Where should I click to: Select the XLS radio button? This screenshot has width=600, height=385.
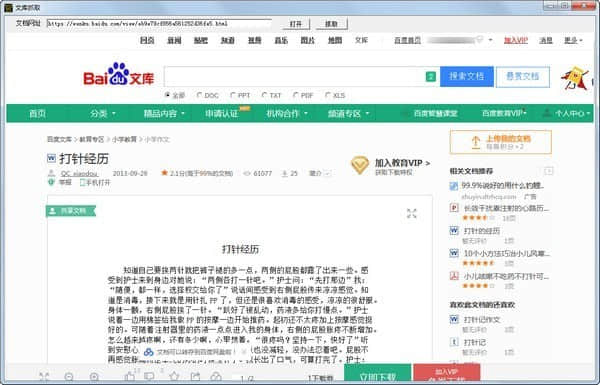(x=328, y=95)
